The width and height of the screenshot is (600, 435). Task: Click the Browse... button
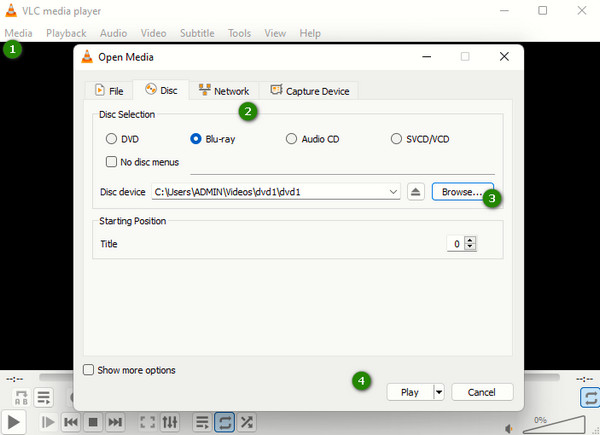pos(462,192)
